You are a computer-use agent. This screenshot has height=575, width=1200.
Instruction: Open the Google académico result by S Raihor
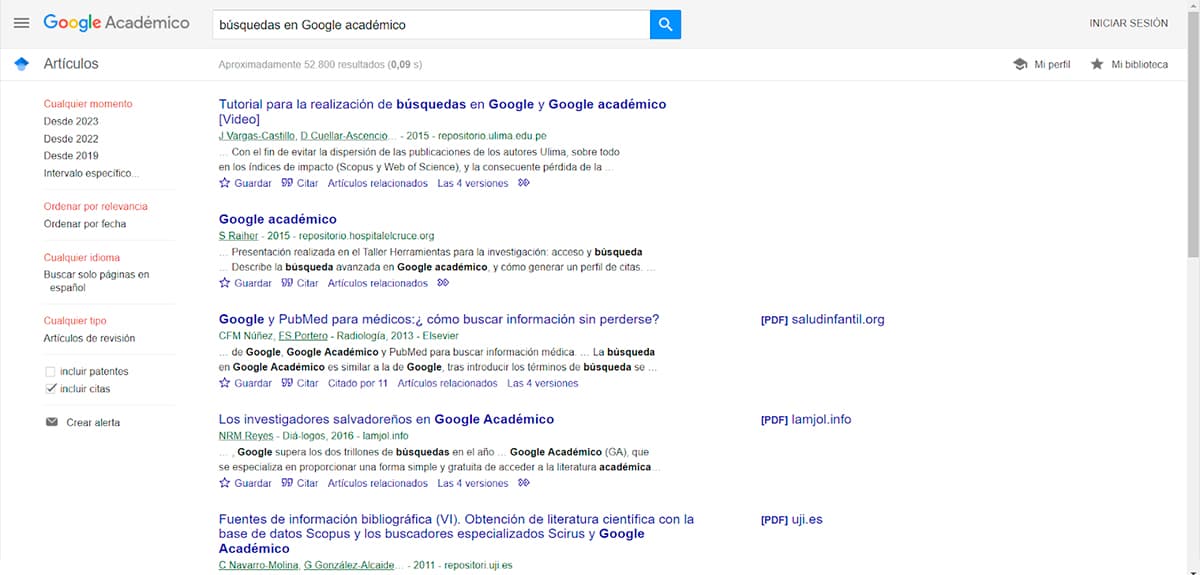click(x=278, y=219)
